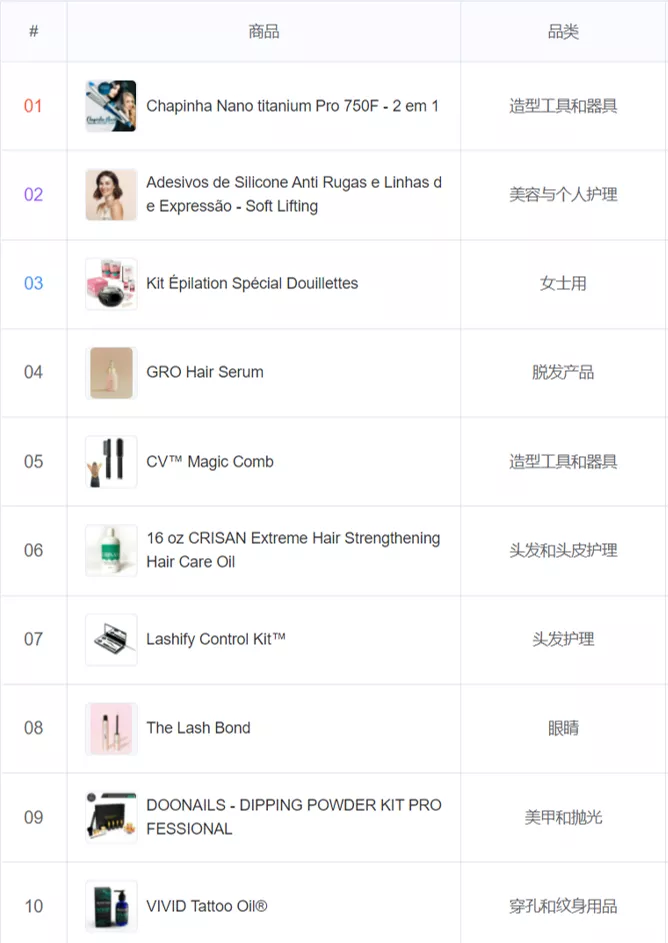Image resolution: width=668 pixels, height=943 pixels.
Task: Select the VIVID Tattoo Oil thumbnail
Action: point(111,906)
